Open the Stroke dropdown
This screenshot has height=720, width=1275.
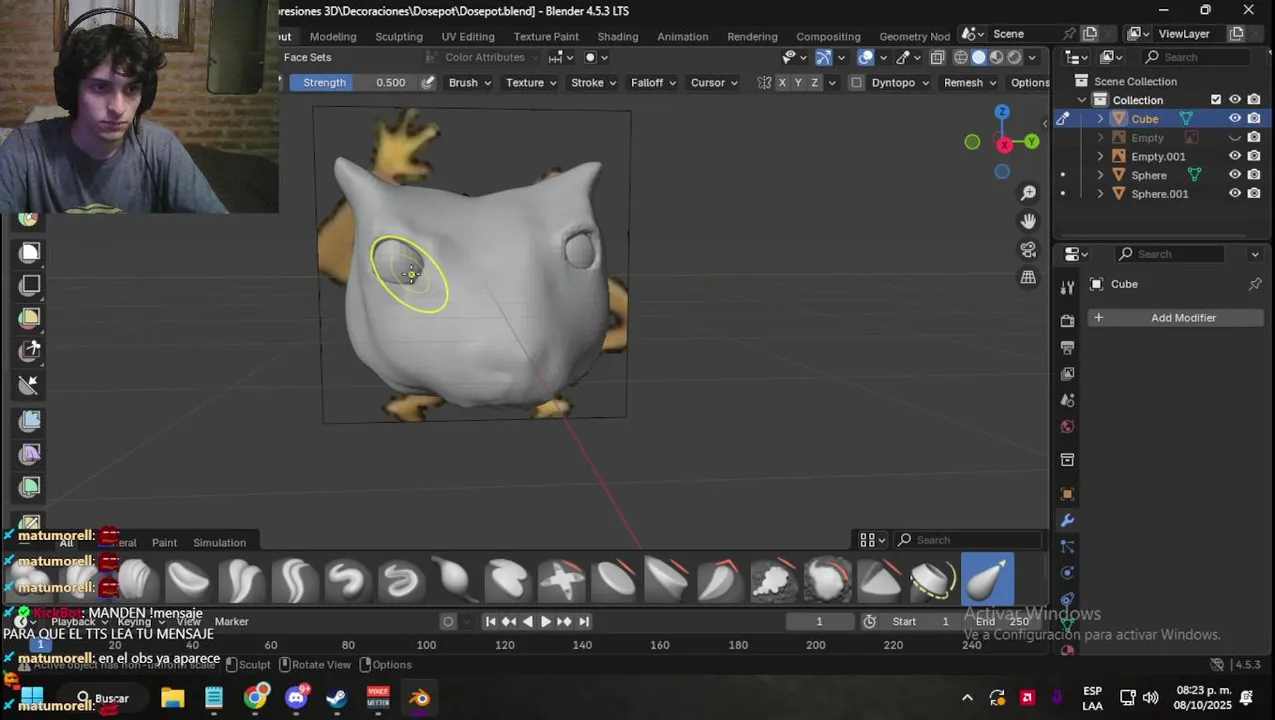(x=594, y=82)
